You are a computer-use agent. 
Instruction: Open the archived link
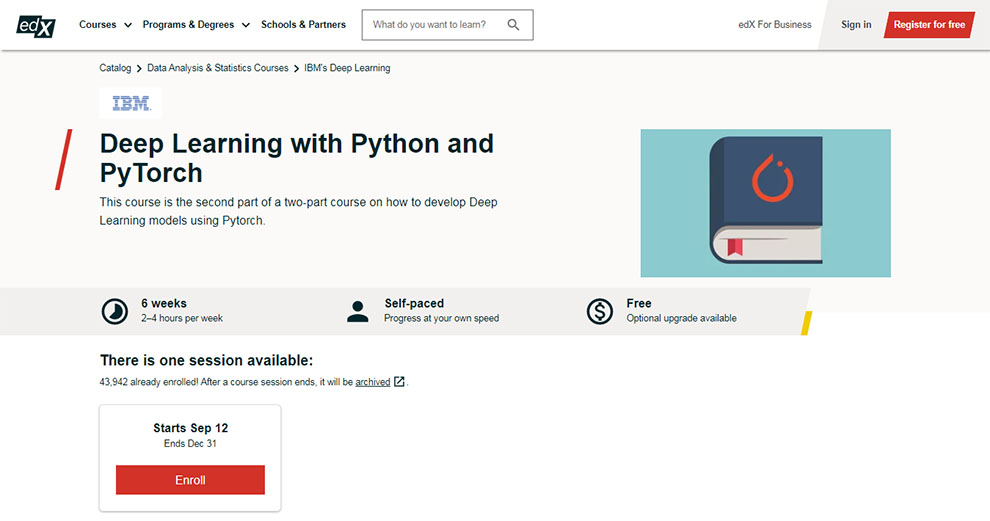[373, 382]
